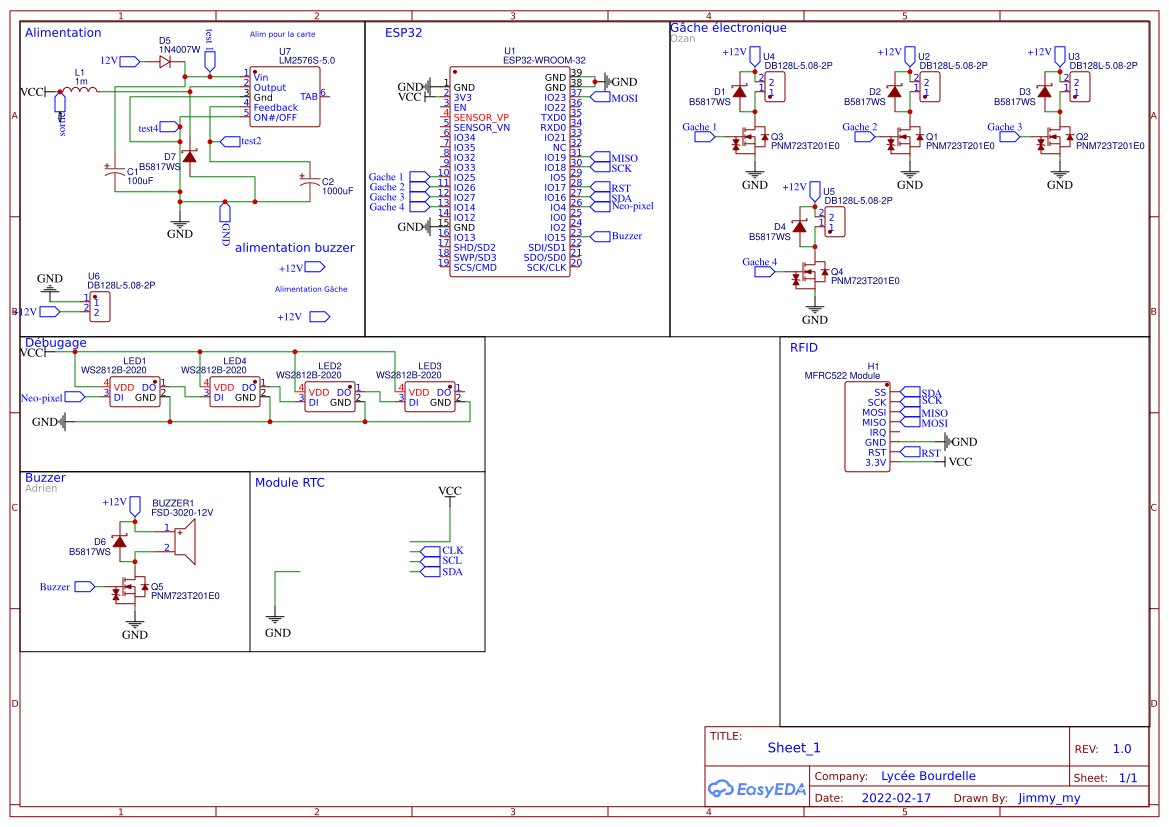Select the C1 100uF capacitor symbol

point(114,172)
